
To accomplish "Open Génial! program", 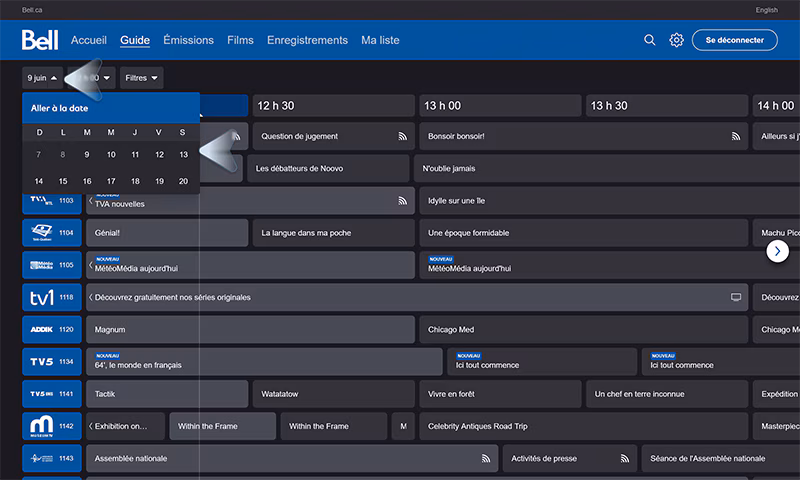I will point(167,233).
